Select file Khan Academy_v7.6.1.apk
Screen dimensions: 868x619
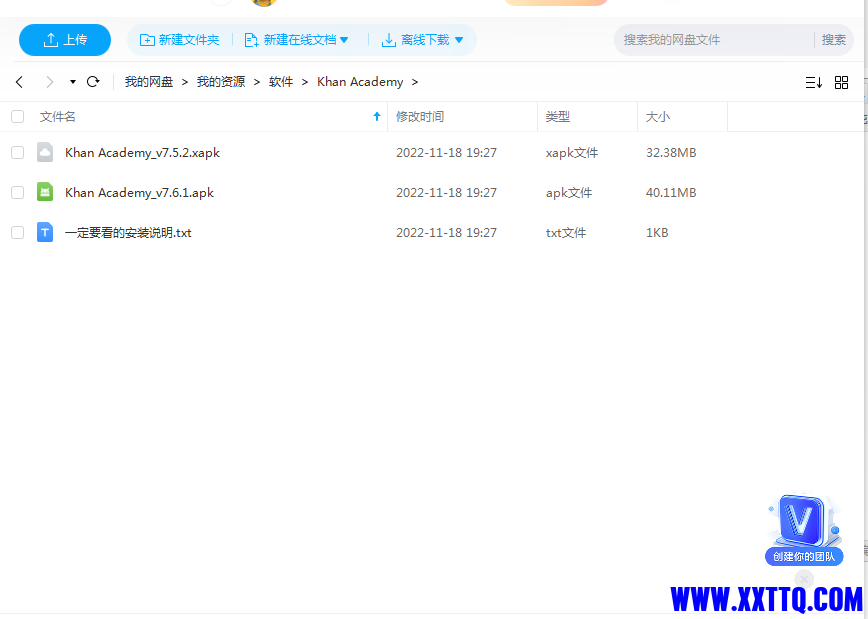pos(140,193)
